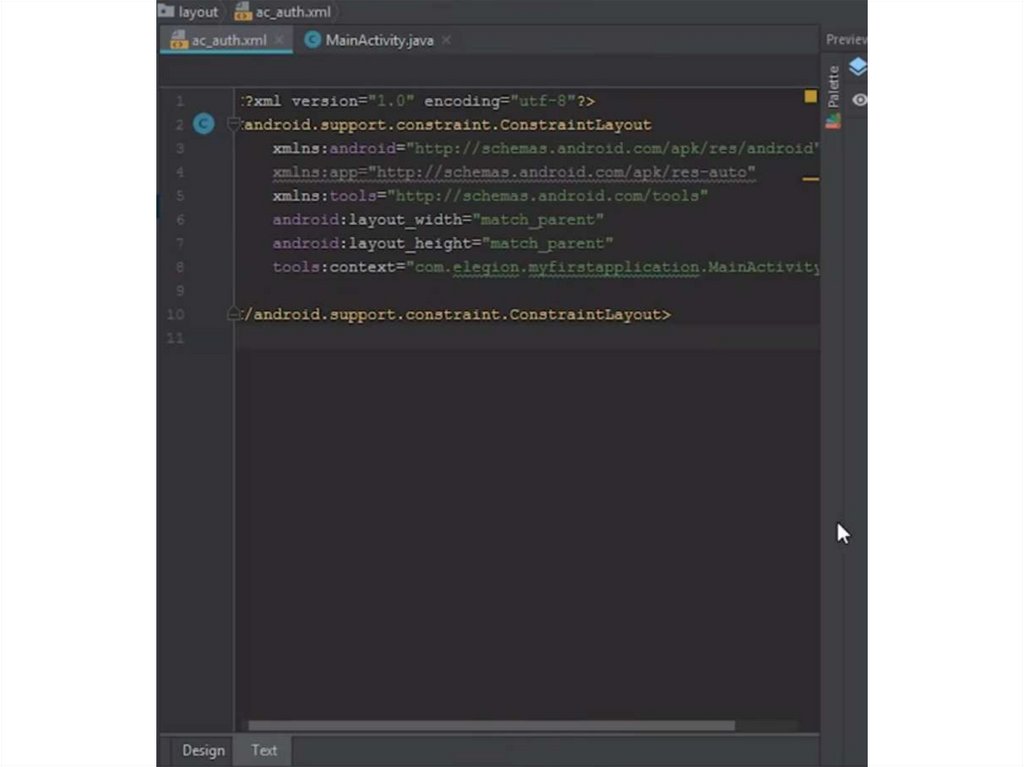
Task: Click the horizontal editor scrollbar
Action: tap(491, 726)
